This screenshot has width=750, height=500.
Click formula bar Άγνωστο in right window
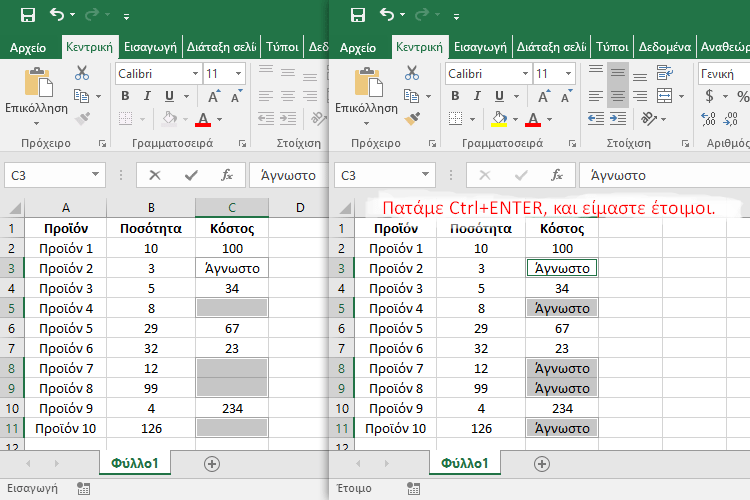coord(618,176)
